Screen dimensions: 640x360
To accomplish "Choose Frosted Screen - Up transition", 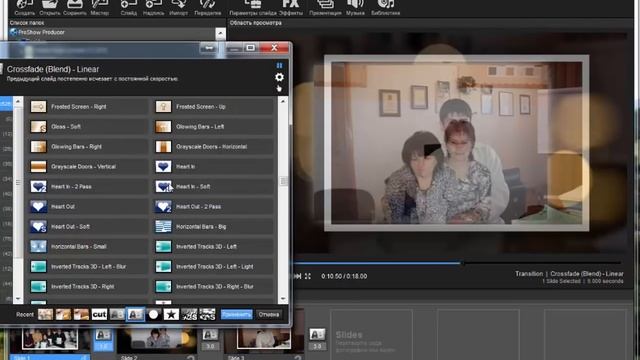I will [213, 107].
